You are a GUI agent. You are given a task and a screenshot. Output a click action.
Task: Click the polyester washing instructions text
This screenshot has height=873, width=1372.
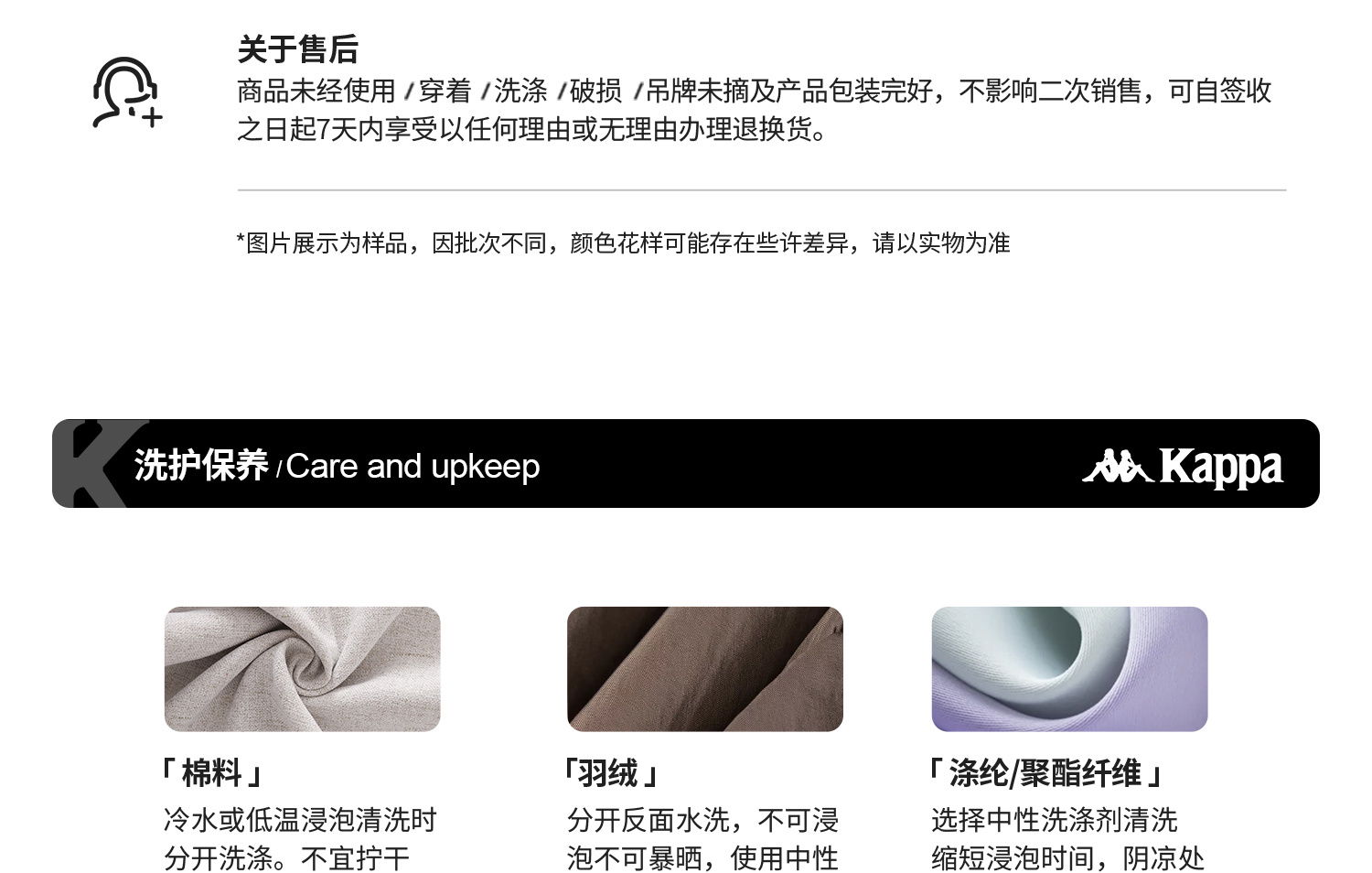(x=1068, y=839)
